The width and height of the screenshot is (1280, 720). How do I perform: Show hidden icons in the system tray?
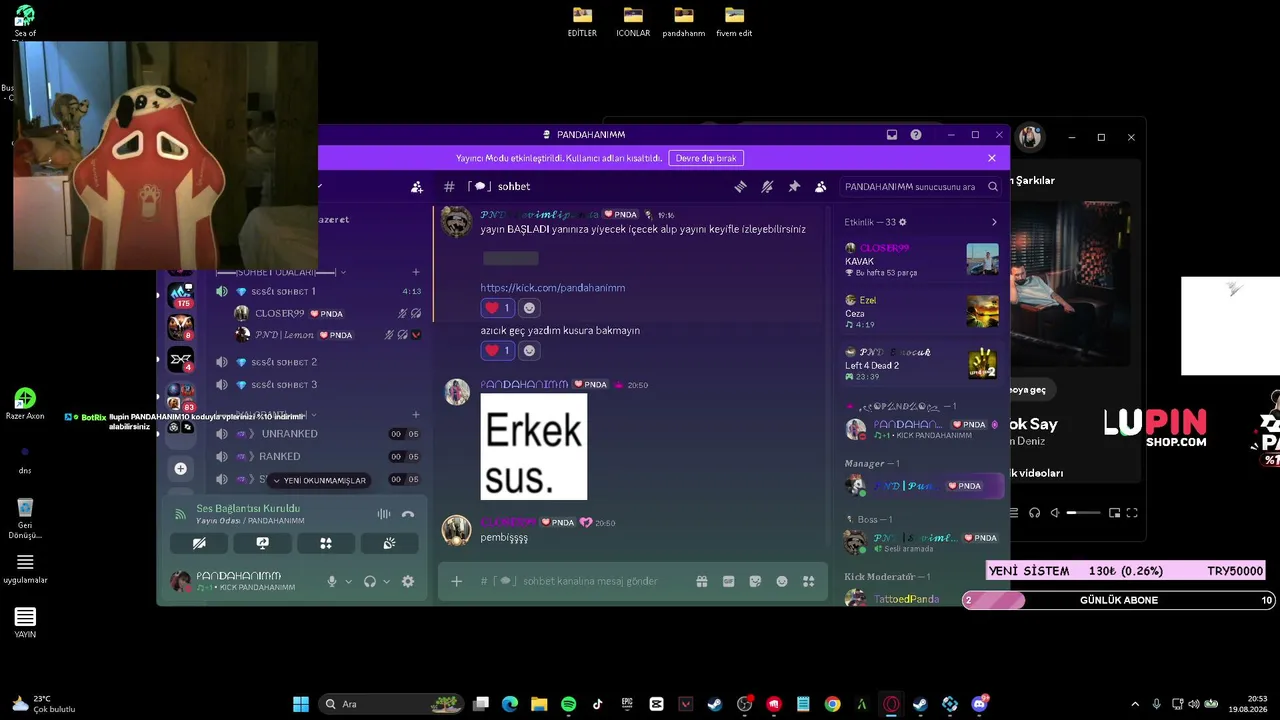1134,704
